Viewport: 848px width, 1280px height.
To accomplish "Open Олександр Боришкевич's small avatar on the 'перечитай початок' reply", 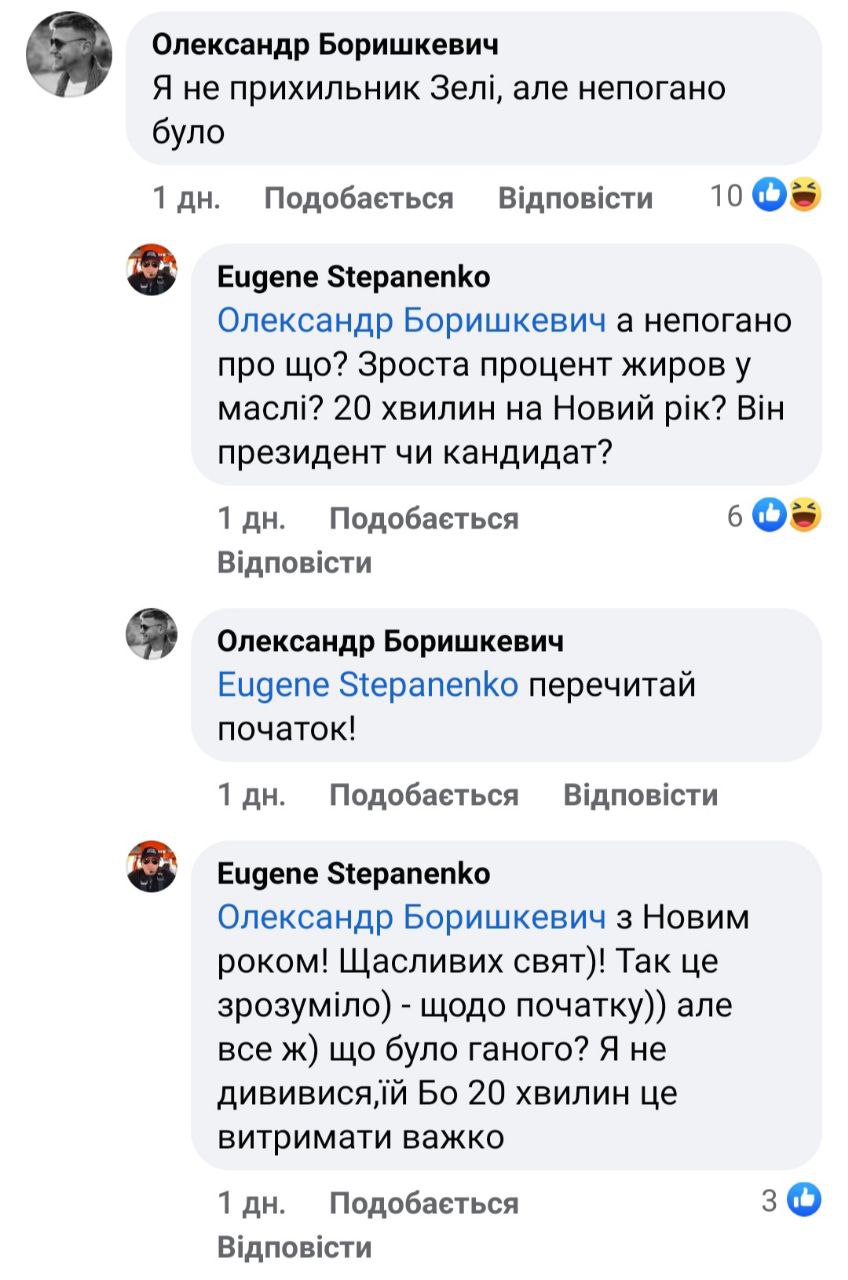I will [152, 634].
